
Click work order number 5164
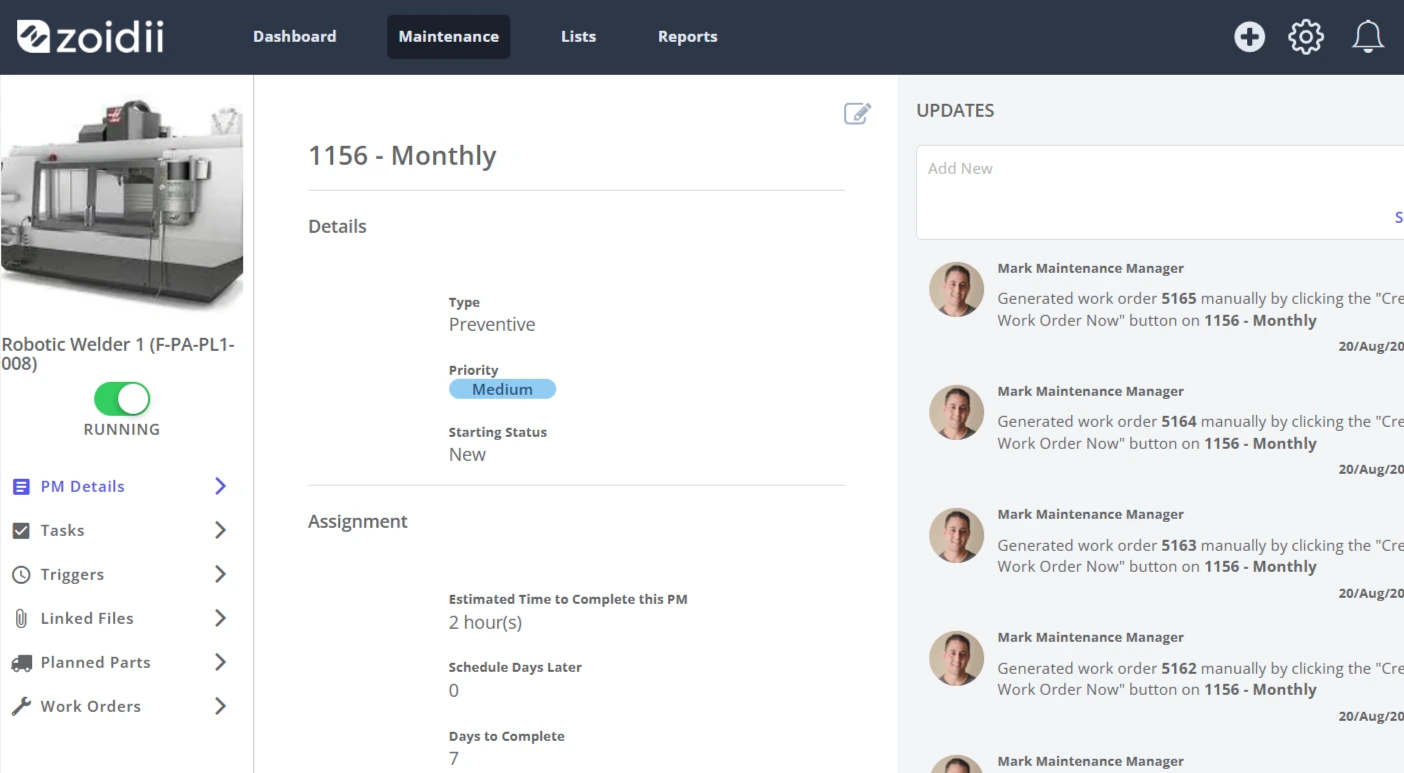point(1178,421)
